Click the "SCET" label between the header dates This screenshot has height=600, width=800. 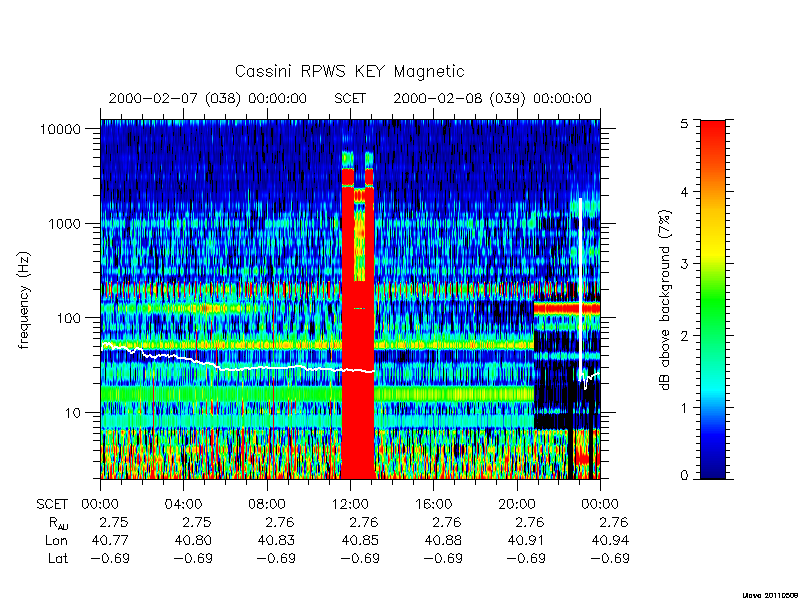pyautogui.click(x=350, y=98)
